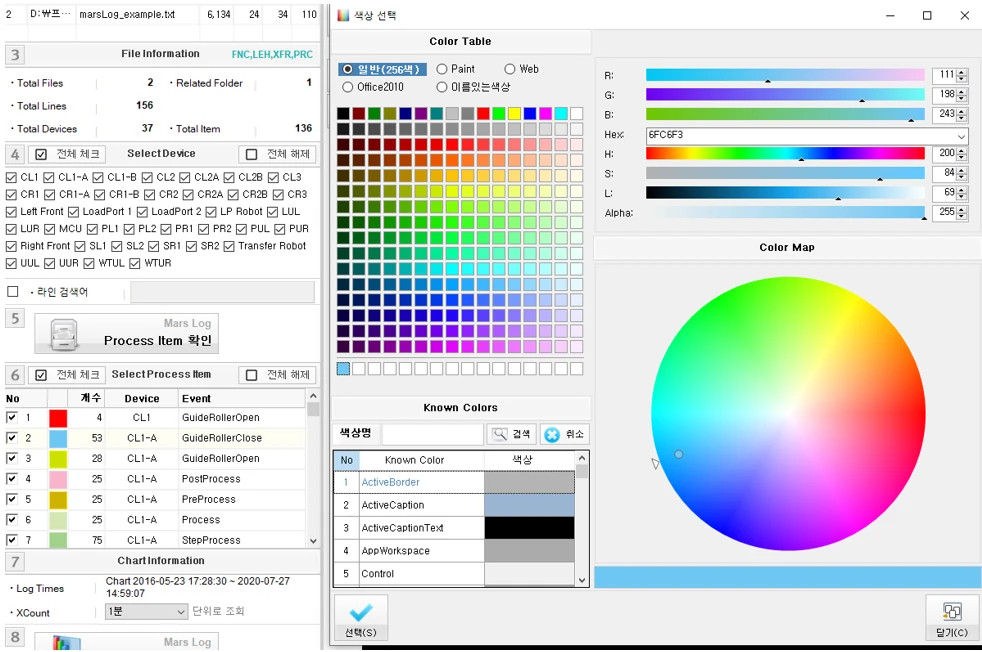Uncheck the LoadPort 2 checkbox

click(142, 212)
